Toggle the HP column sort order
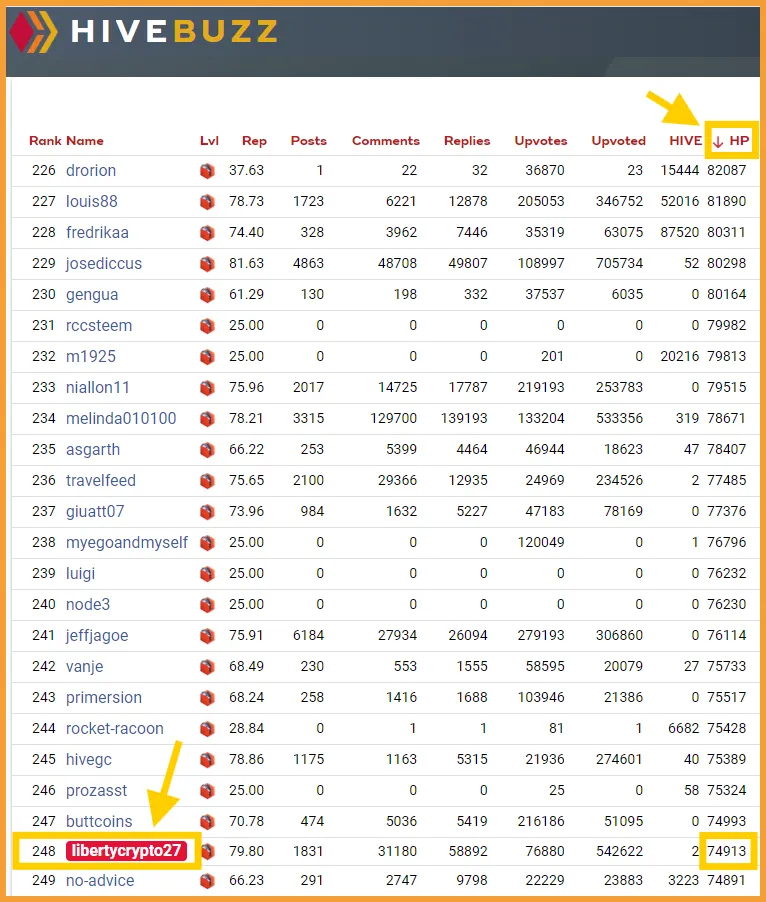 coord(731,141)
